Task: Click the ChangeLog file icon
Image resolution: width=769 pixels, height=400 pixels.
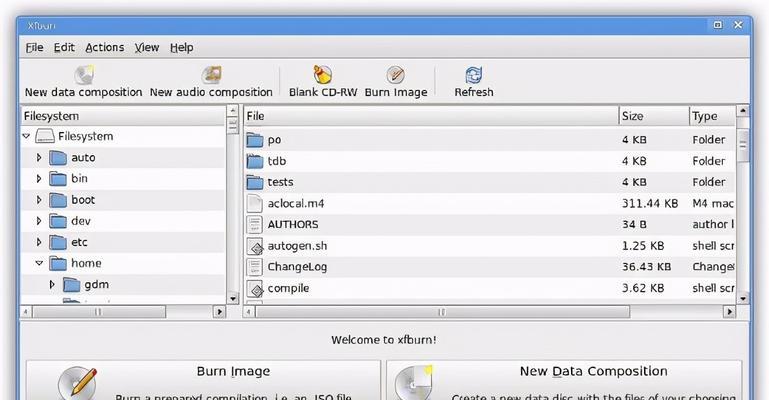Action: point(255,267)
